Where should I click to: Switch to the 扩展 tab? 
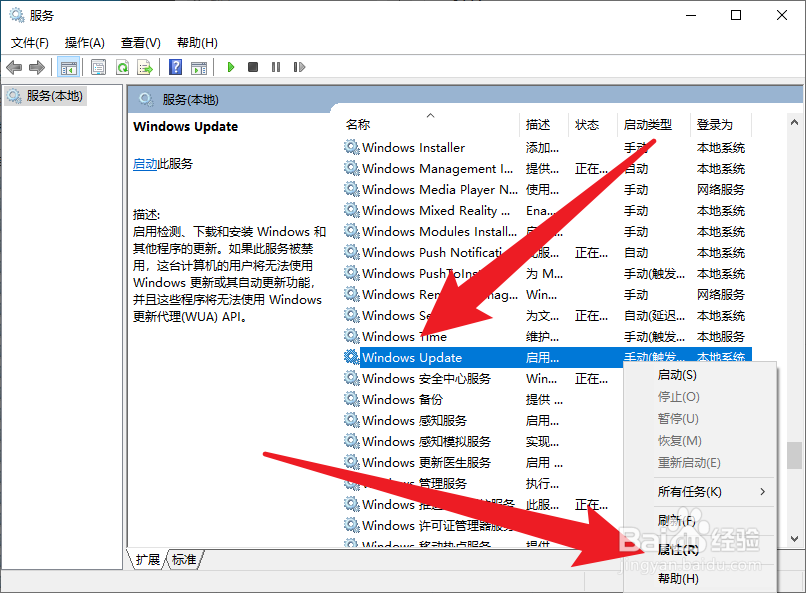pyautogui.click(x=148, y=559)
